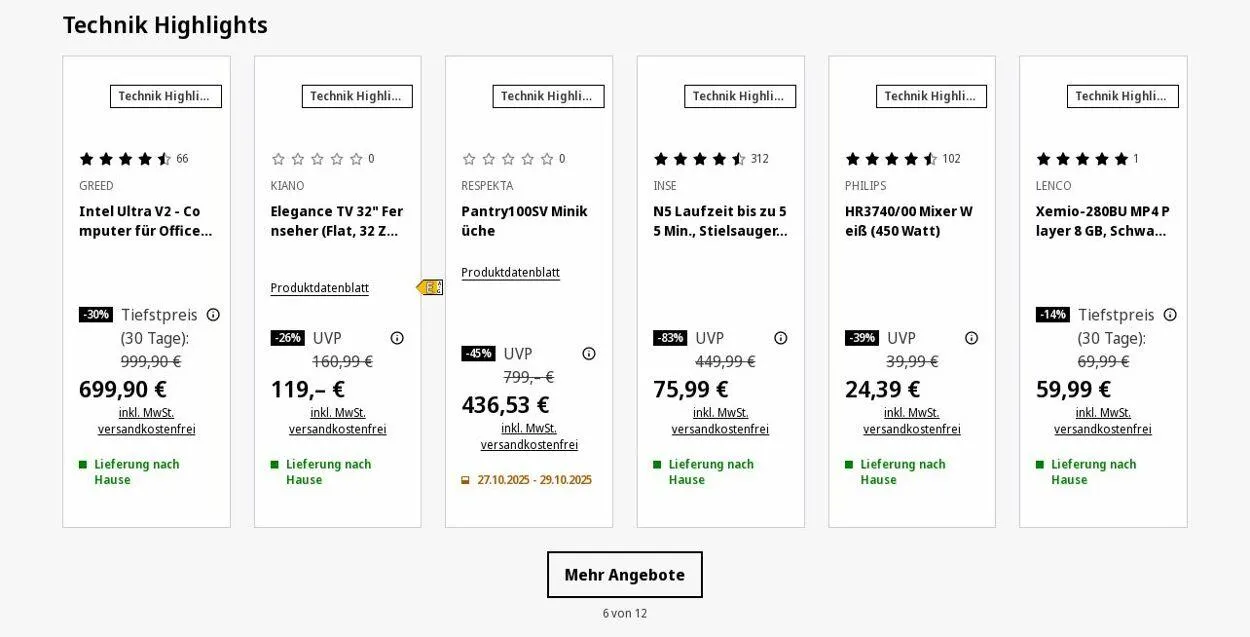Screen dimensions: 1250x637
Task: Click Technik Highlights tag on the Philips card
Action: point(931,96)
